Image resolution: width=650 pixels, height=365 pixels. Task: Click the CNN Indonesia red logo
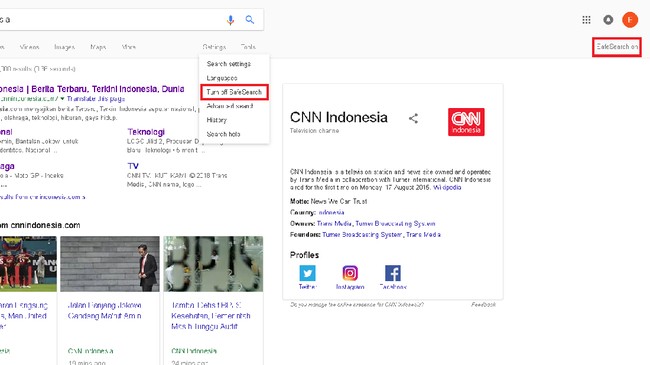[466, 122]
